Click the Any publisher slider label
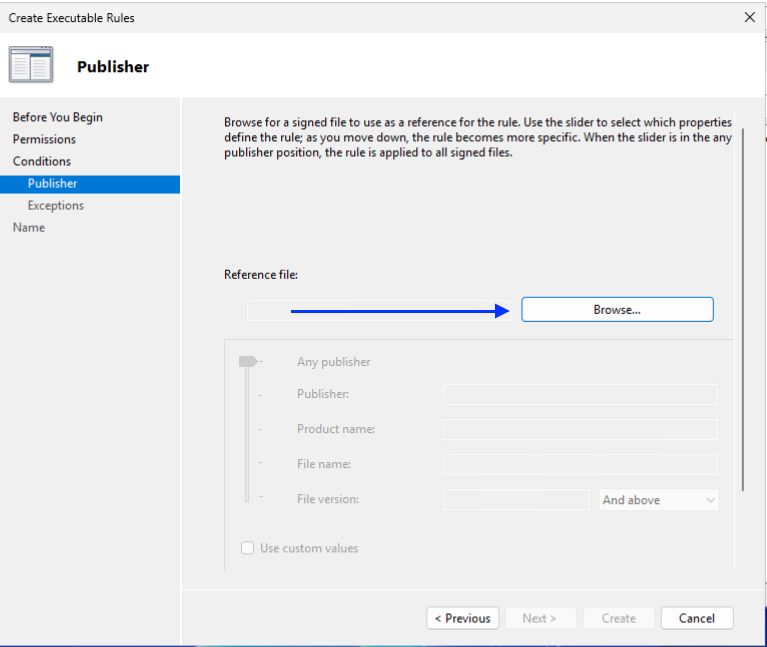 (334, 362)
